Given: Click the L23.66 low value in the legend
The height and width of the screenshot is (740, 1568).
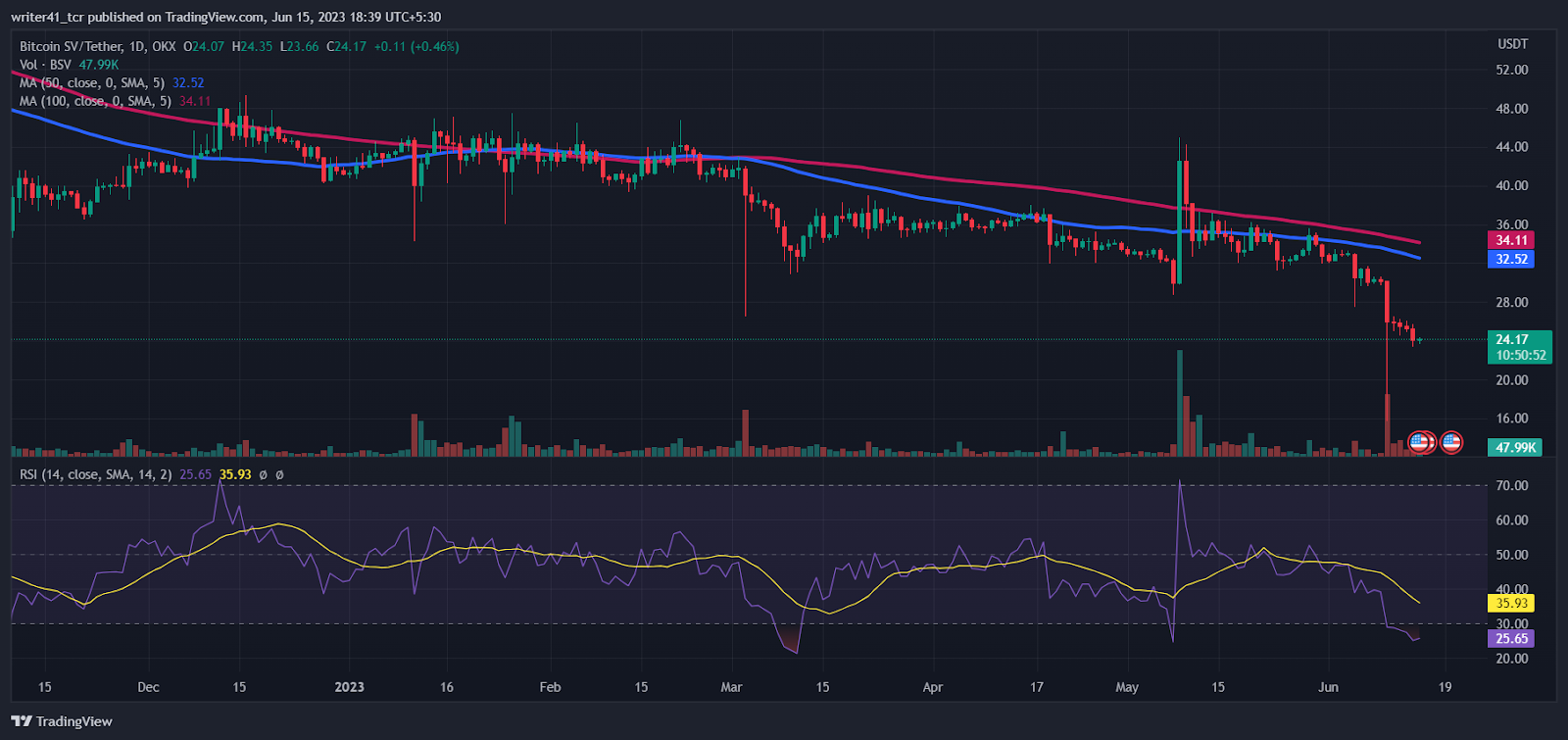Looking at the screenshot, I should click(299, 46).
